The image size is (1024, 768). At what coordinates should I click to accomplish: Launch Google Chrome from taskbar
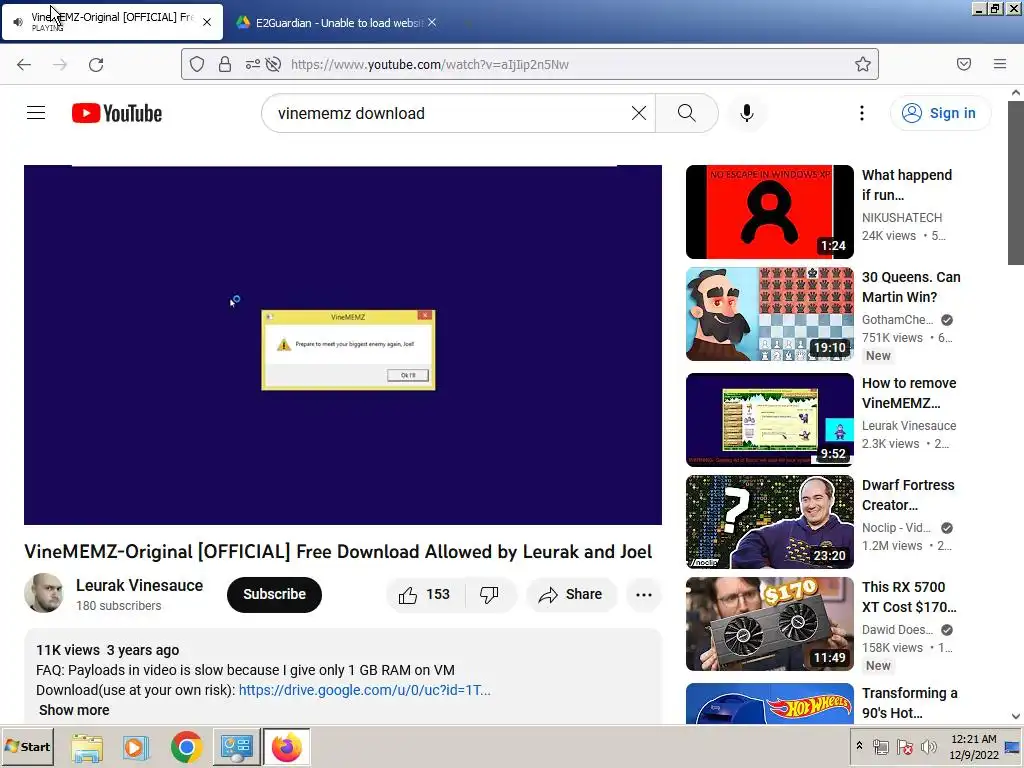186,747
